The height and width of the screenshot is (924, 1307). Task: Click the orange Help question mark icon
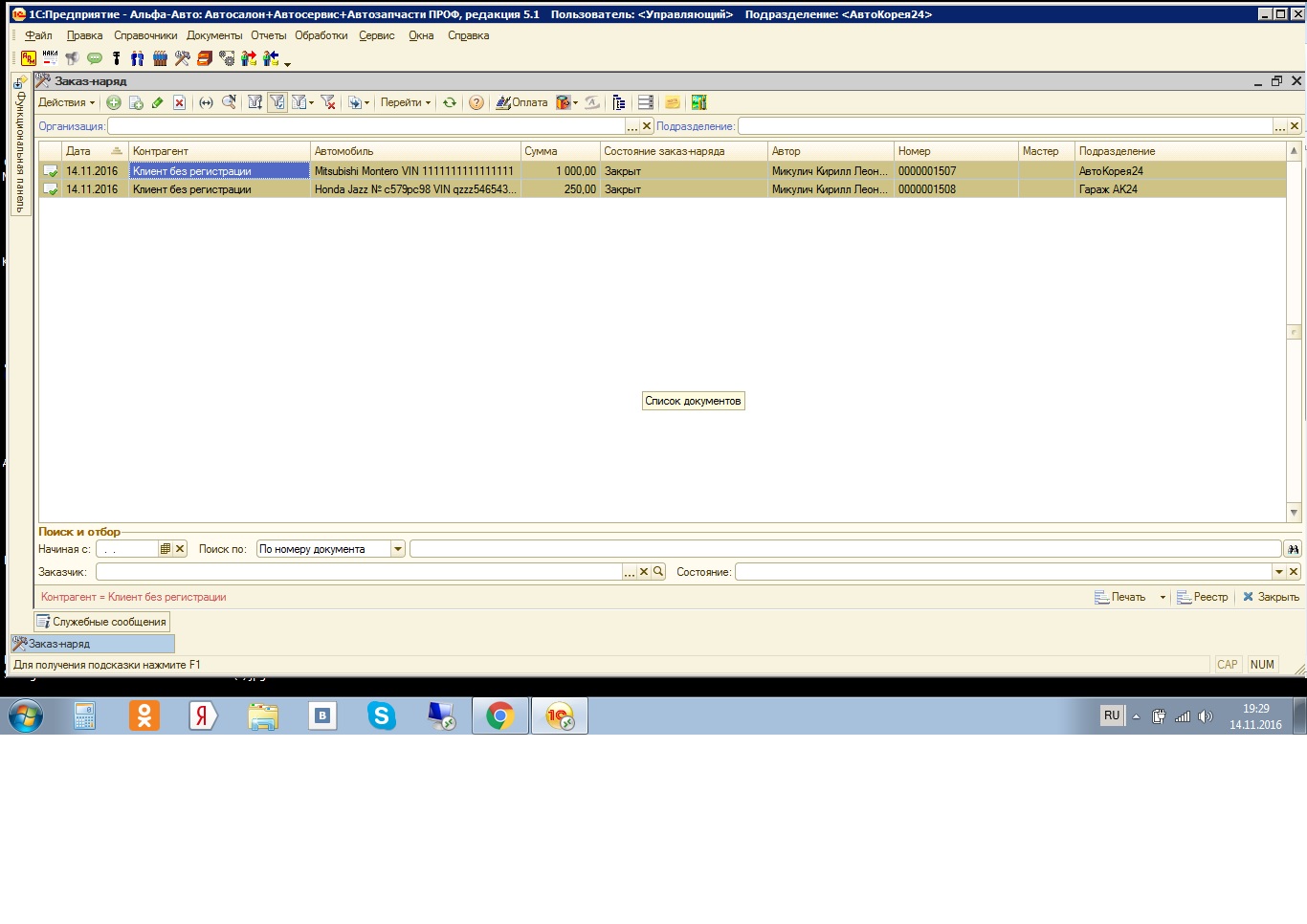pyautogui.click(x=476, y=102)
